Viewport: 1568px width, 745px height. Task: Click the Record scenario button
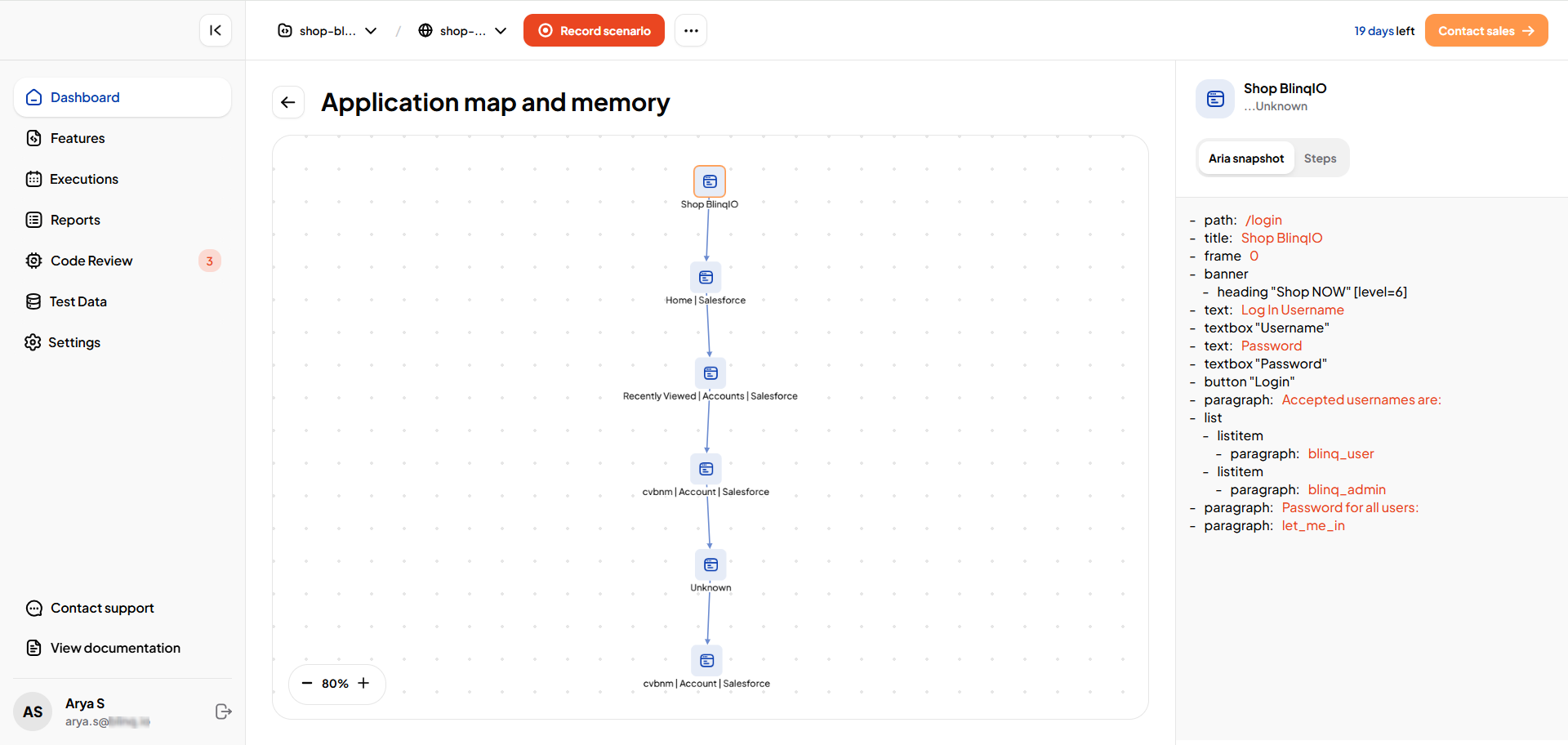[594, 30]
